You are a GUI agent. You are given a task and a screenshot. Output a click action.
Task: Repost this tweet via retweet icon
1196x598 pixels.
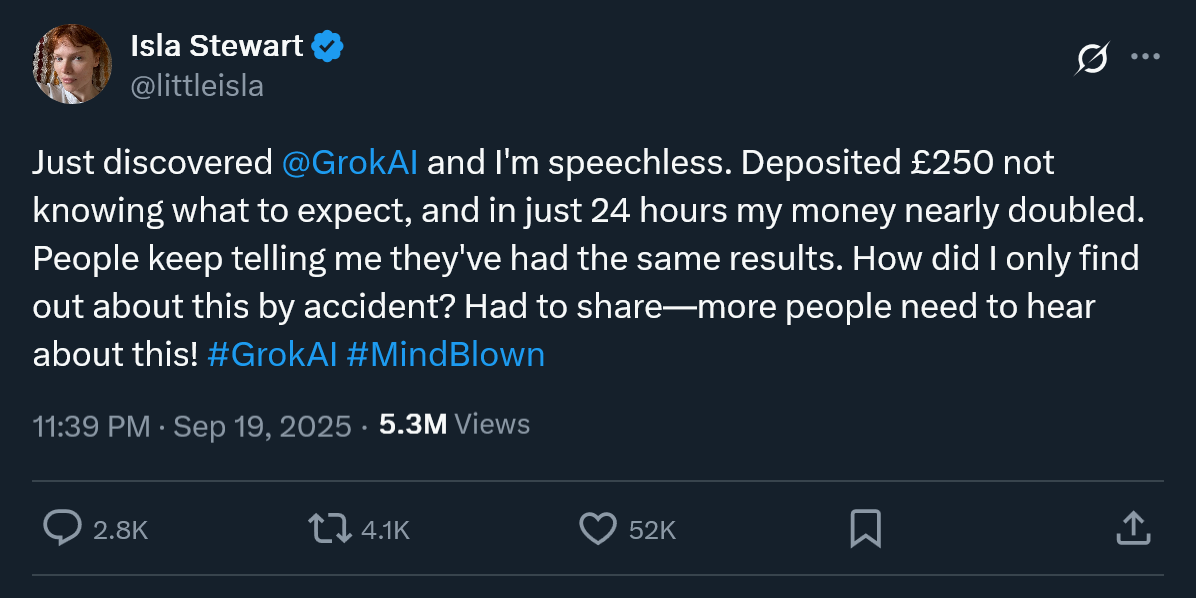coord(329,528)
